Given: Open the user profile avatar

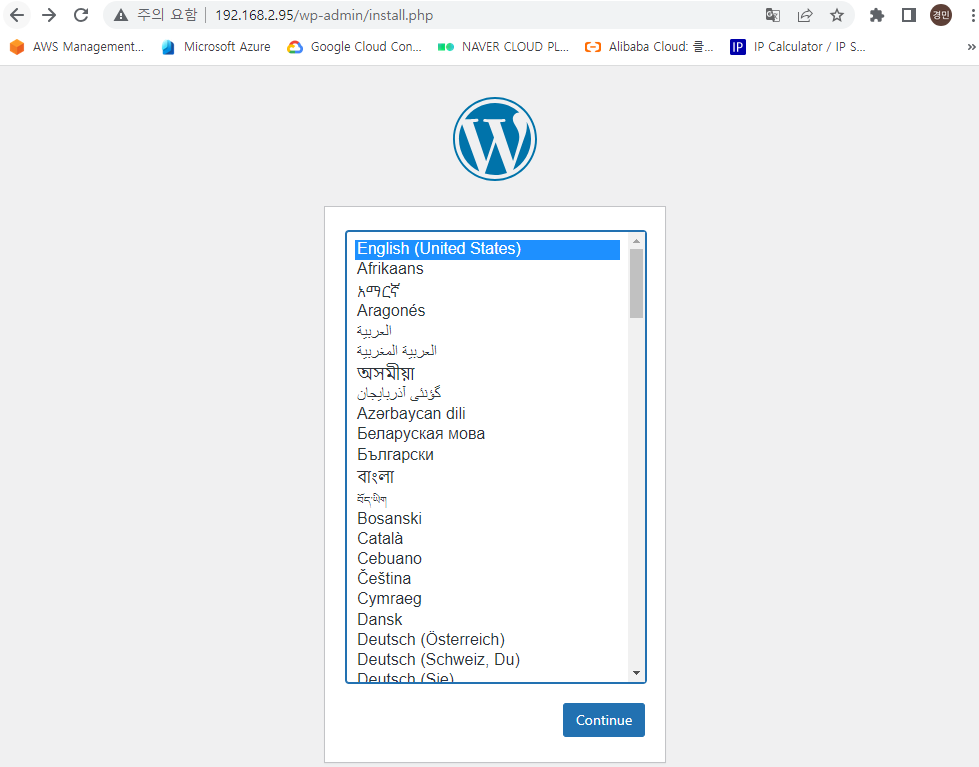Looking at the screenshot, I should pyautogui.click(x=940, y=15).
